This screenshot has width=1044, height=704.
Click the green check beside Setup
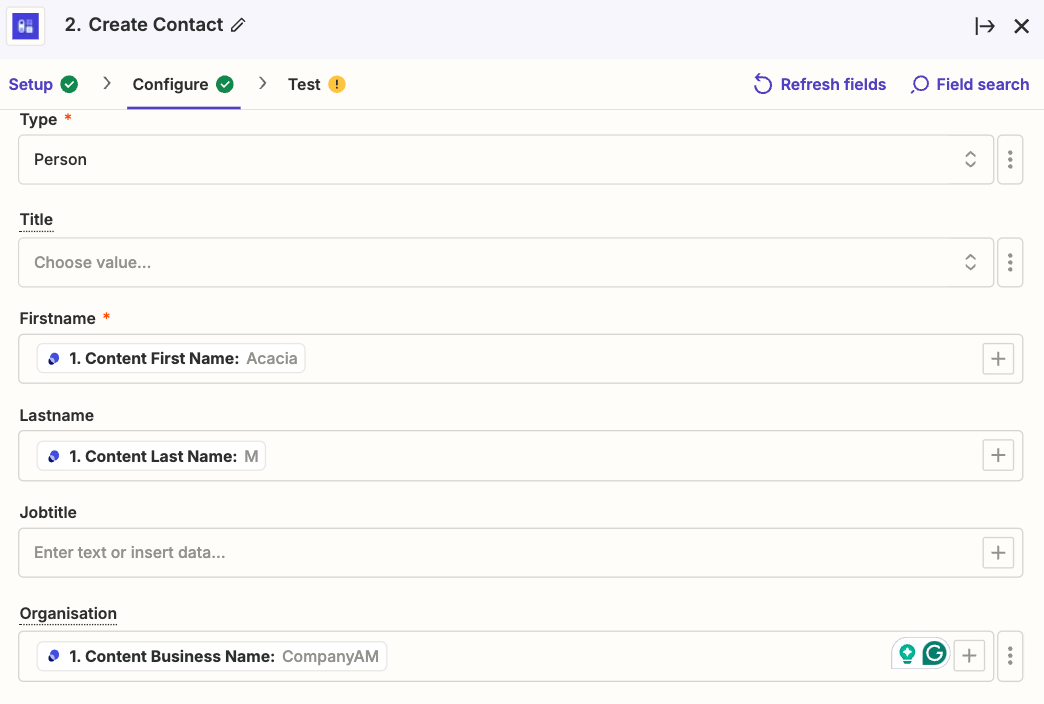click(69, 85)
